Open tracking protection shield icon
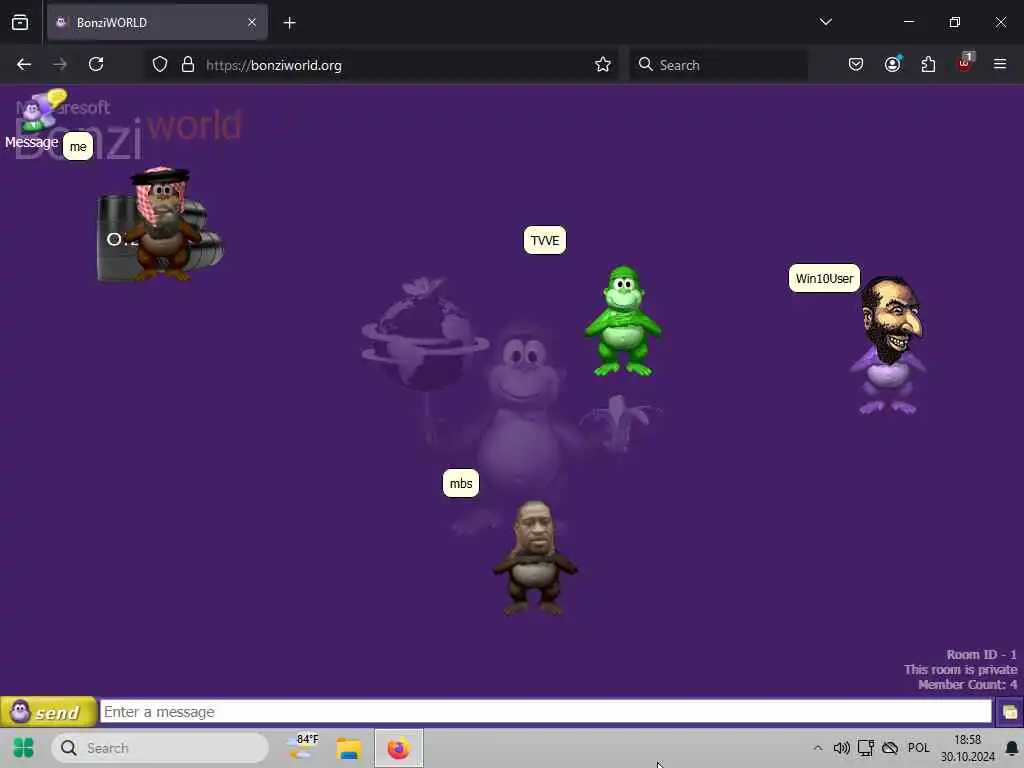Viewport: 1024px width, 768px height. (x=160, y=65)
